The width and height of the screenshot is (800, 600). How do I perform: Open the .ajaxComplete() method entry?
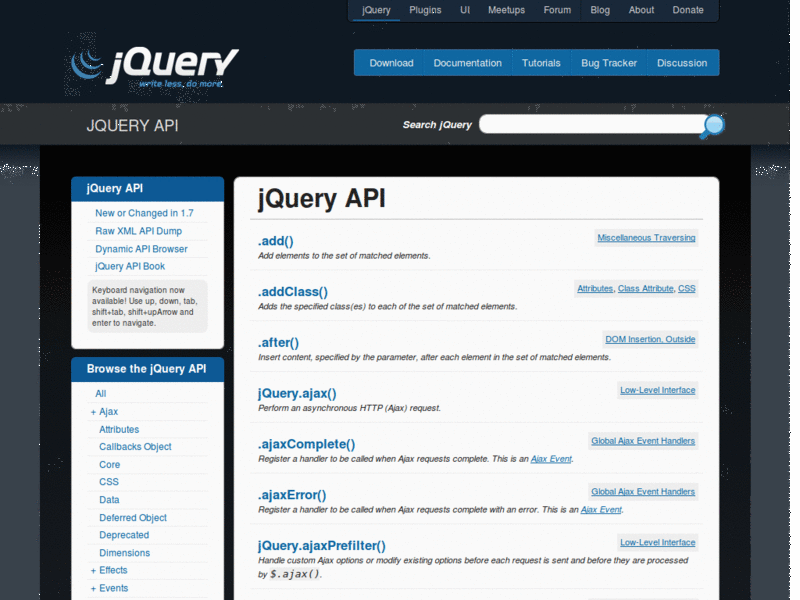tap(307, 444)
